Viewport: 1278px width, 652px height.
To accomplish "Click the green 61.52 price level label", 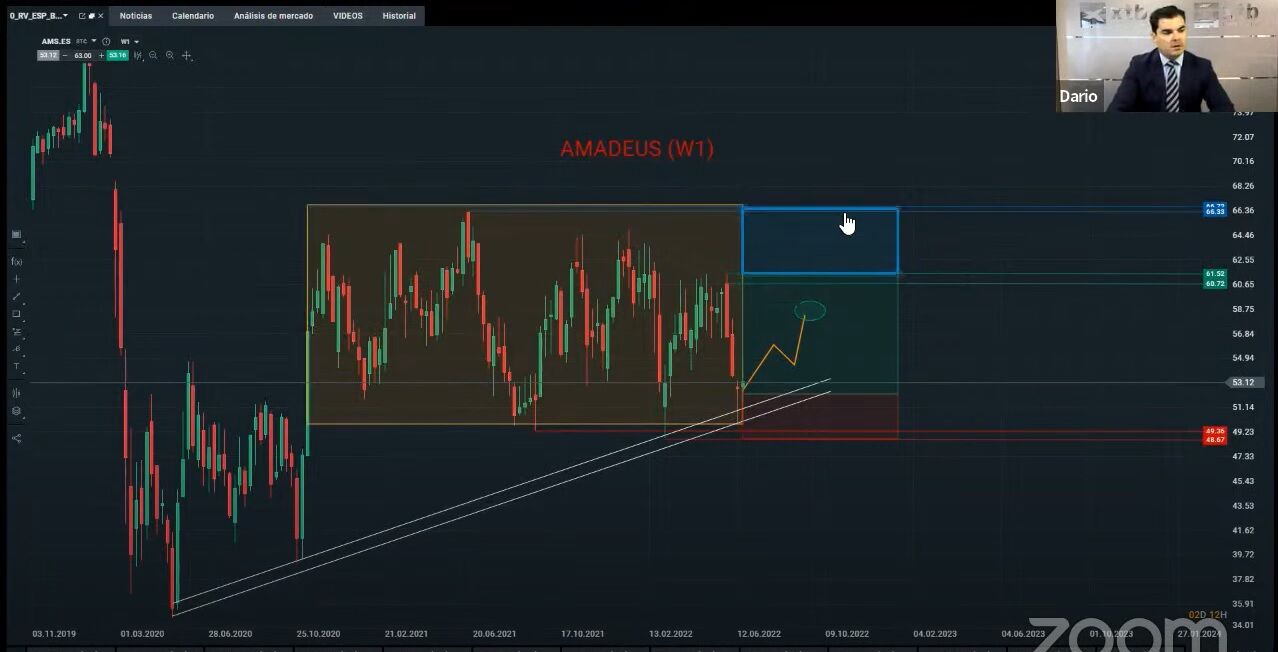I will click(1215, 273).
